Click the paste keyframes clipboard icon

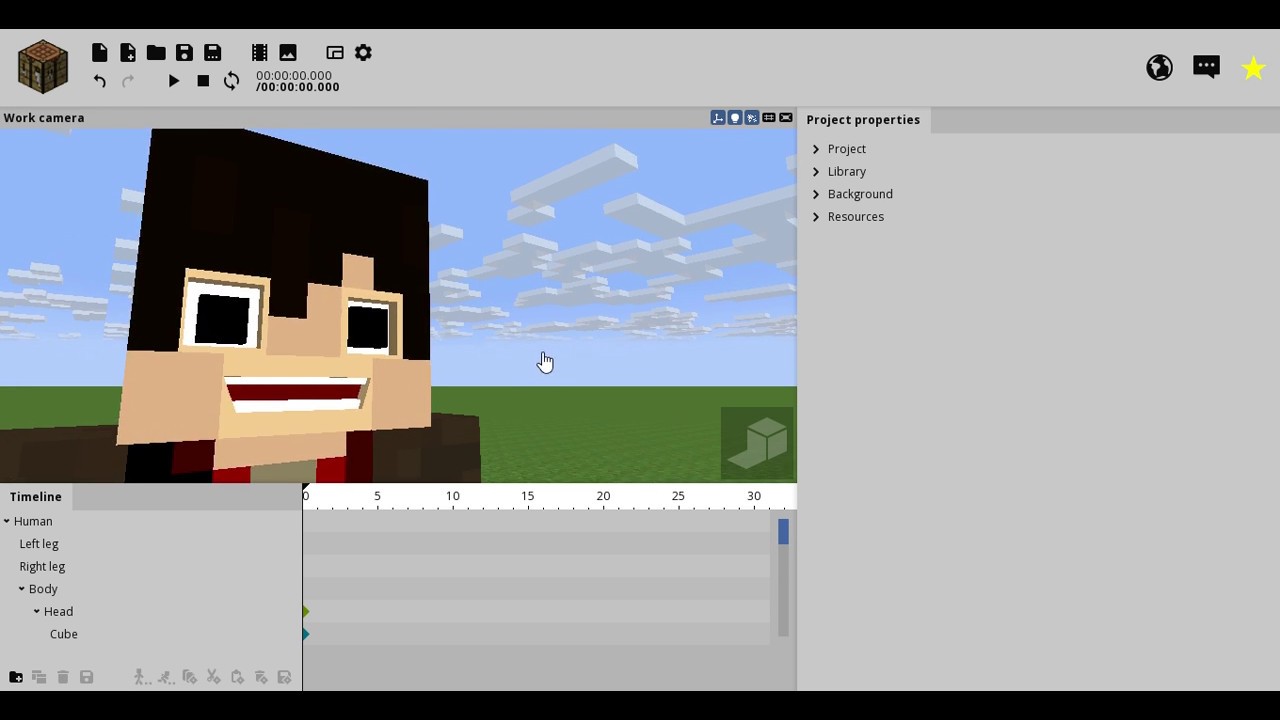click(237, 677)
